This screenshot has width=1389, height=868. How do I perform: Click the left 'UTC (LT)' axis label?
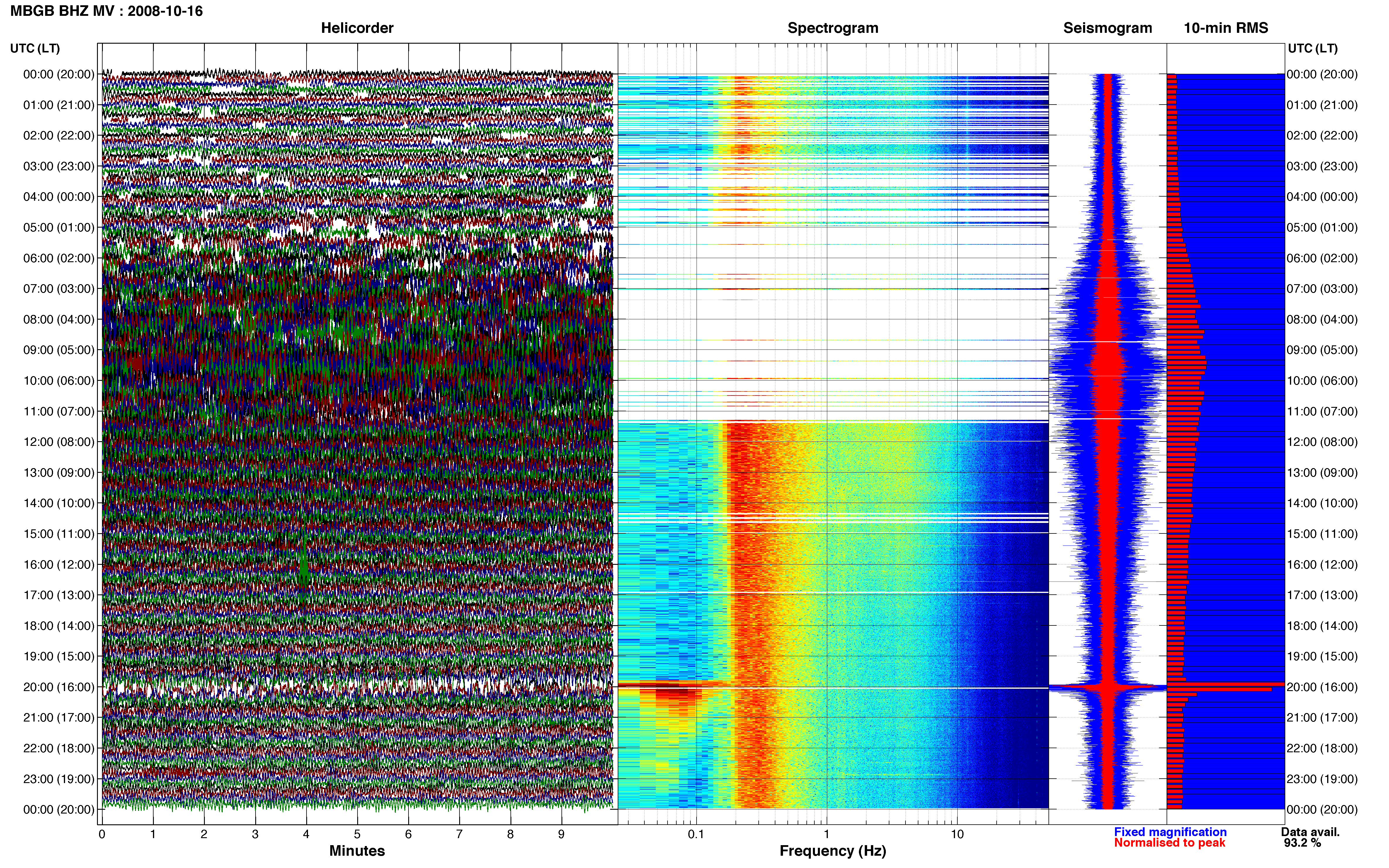click(x=35, y=48)
